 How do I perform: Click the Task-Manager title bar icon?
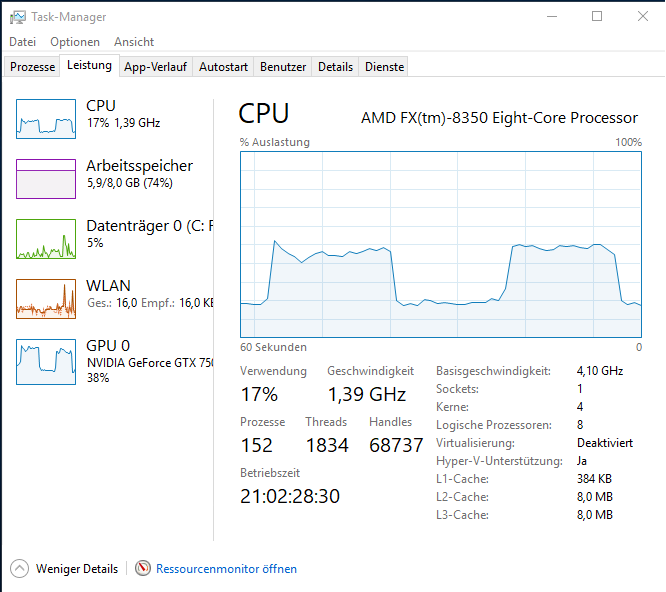[17, 17]
